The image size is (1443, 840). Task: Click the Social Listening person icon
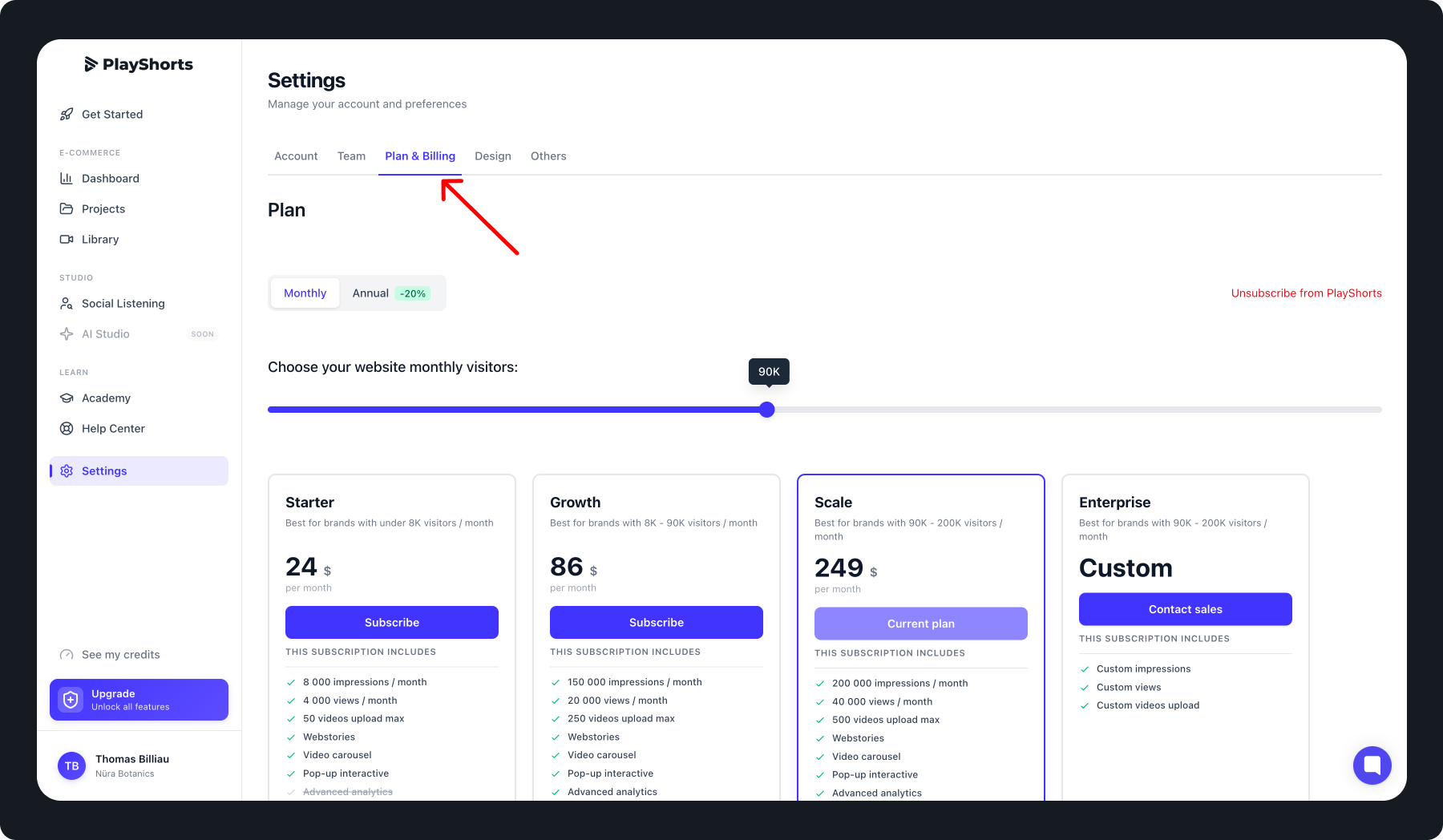tap(67, 304)
